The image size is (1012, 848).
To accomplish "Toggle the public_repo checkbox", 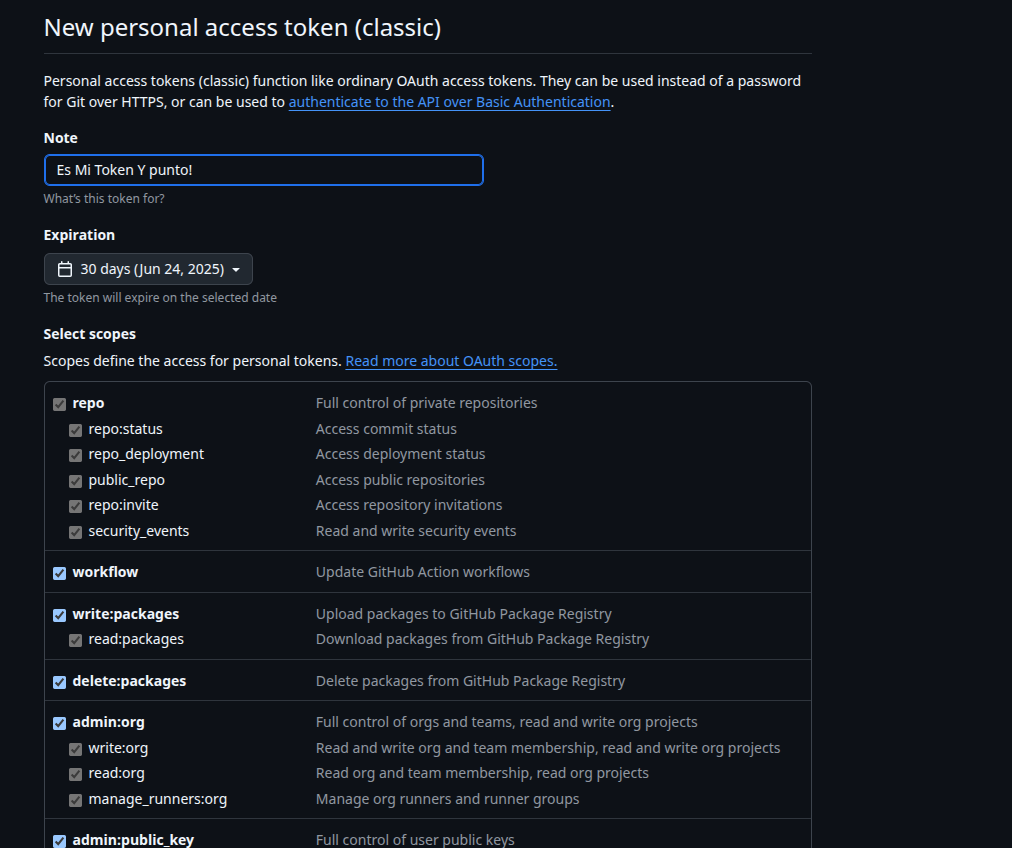I will coord(76,481).
